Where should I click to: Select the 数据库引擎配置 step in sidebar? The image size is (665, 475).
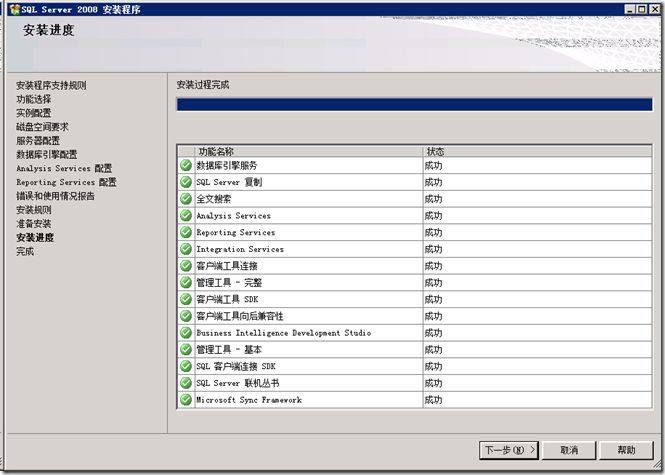click(x=47, y=154)
